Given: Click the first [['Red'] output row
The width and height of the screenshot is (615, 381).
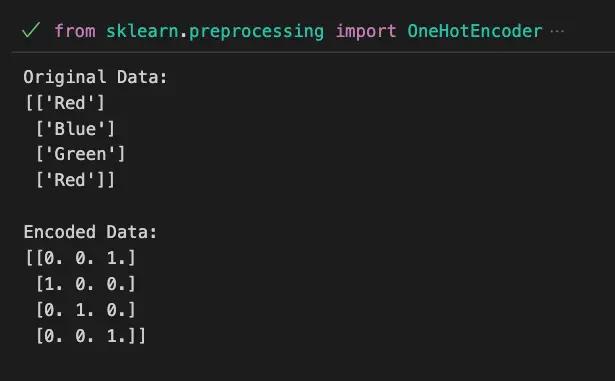Looking at the screenshot, I should [x=65, y=103].
